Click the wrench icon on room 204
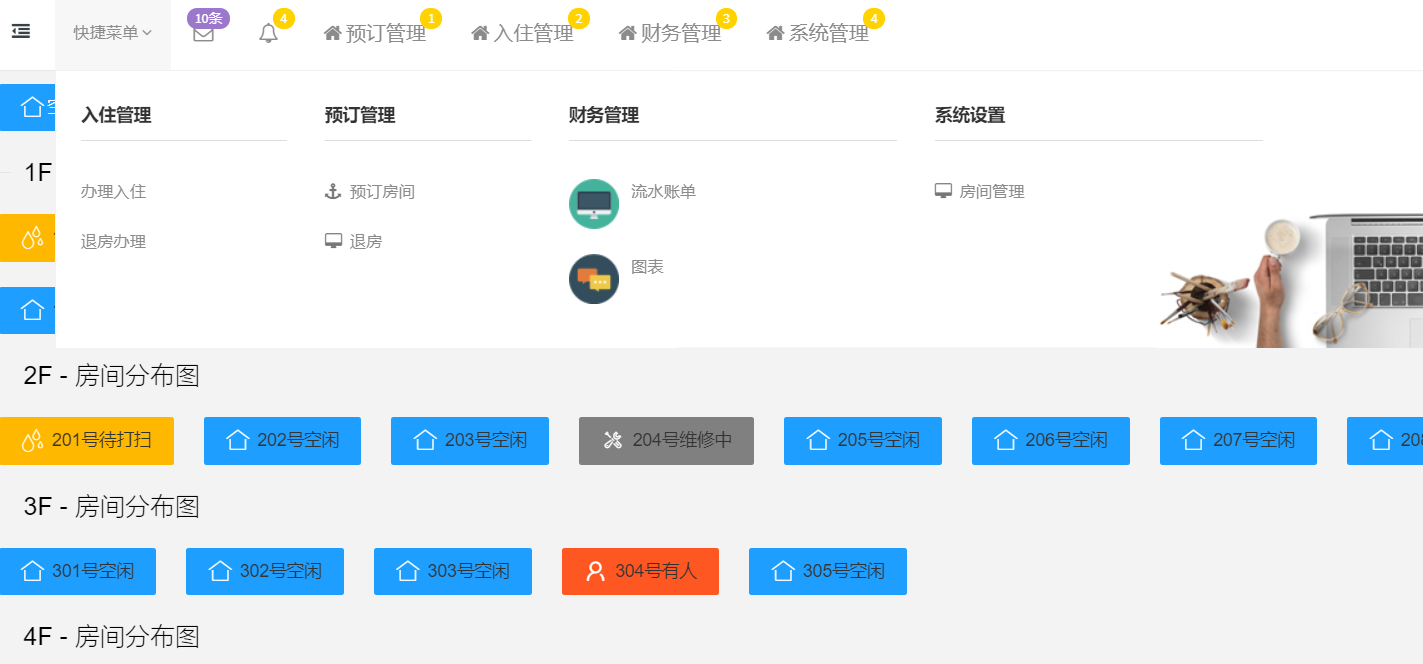This screenshot has width=1423, height=664. click(613, 440)
